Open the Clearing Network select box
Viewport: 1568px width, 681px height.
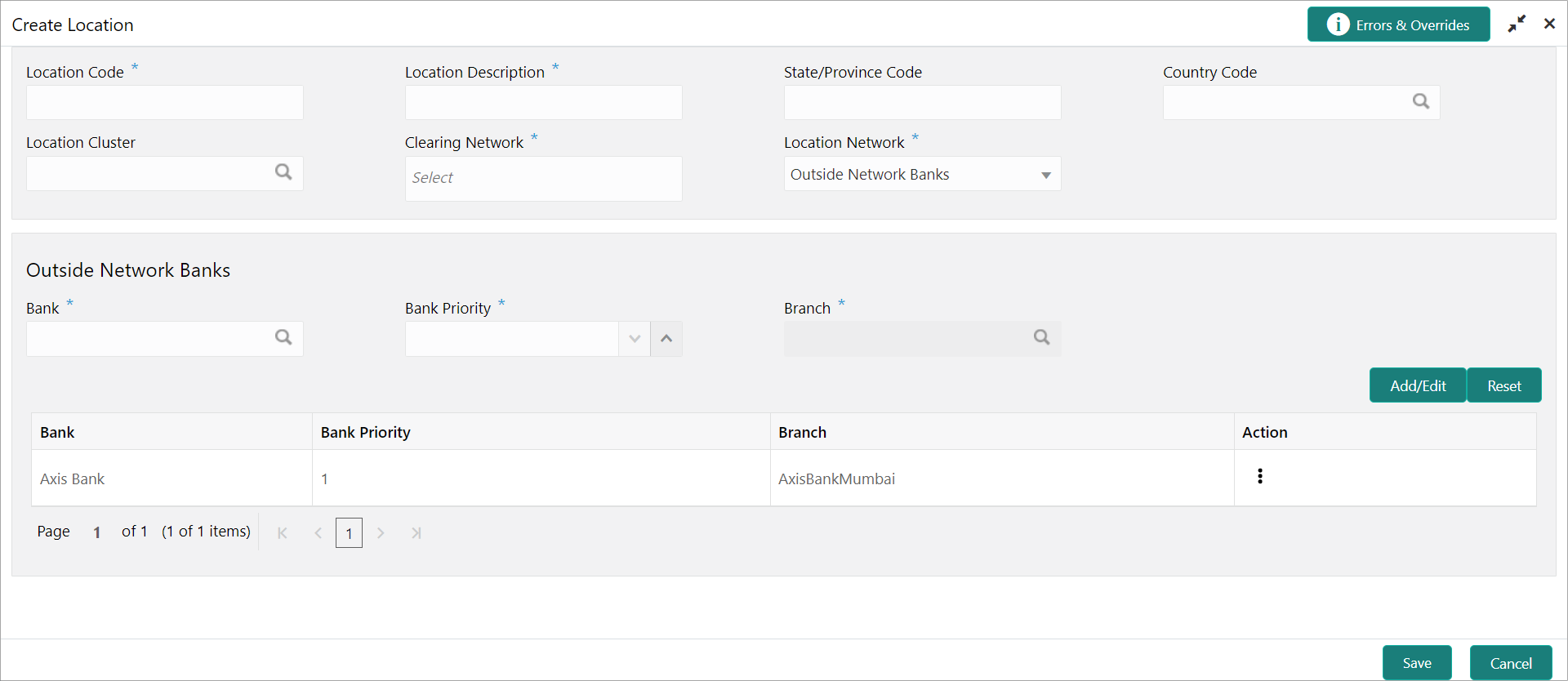tap(544, 179)
